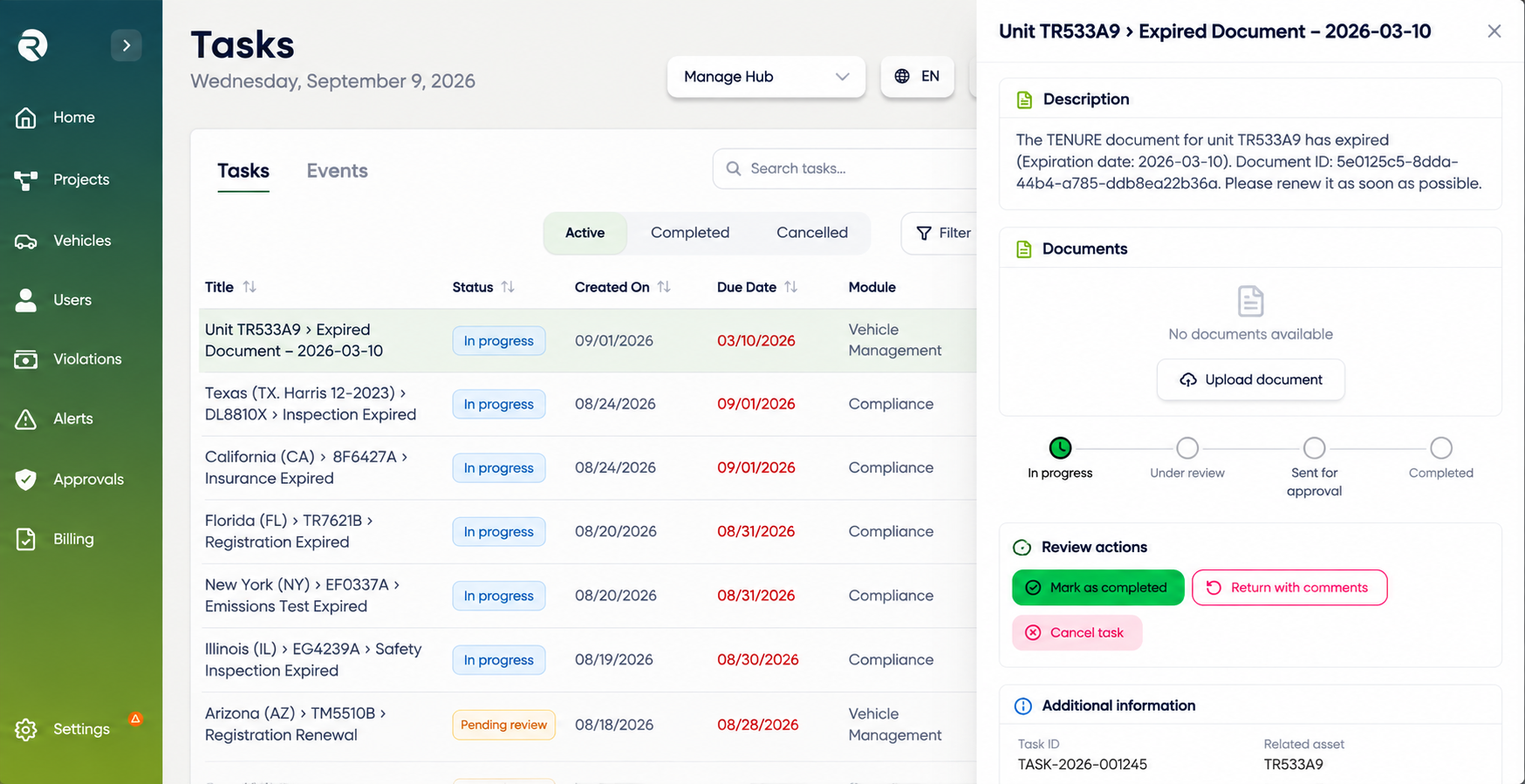This screenshot has width=1525, height=784.
Task: Open California 8F6427A Insurance Expired task
Action: [x=587, y=467]
